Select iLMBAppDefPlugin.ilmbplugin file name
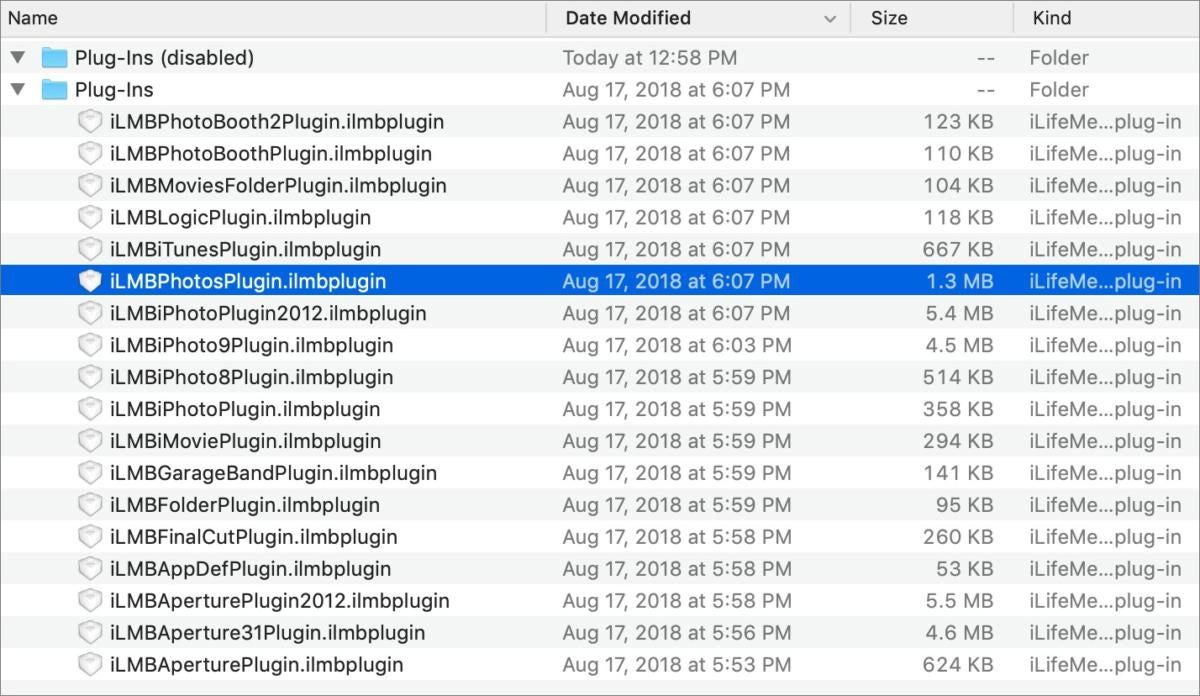Viewport: 1200px width, 696px height. coord(250,569)
